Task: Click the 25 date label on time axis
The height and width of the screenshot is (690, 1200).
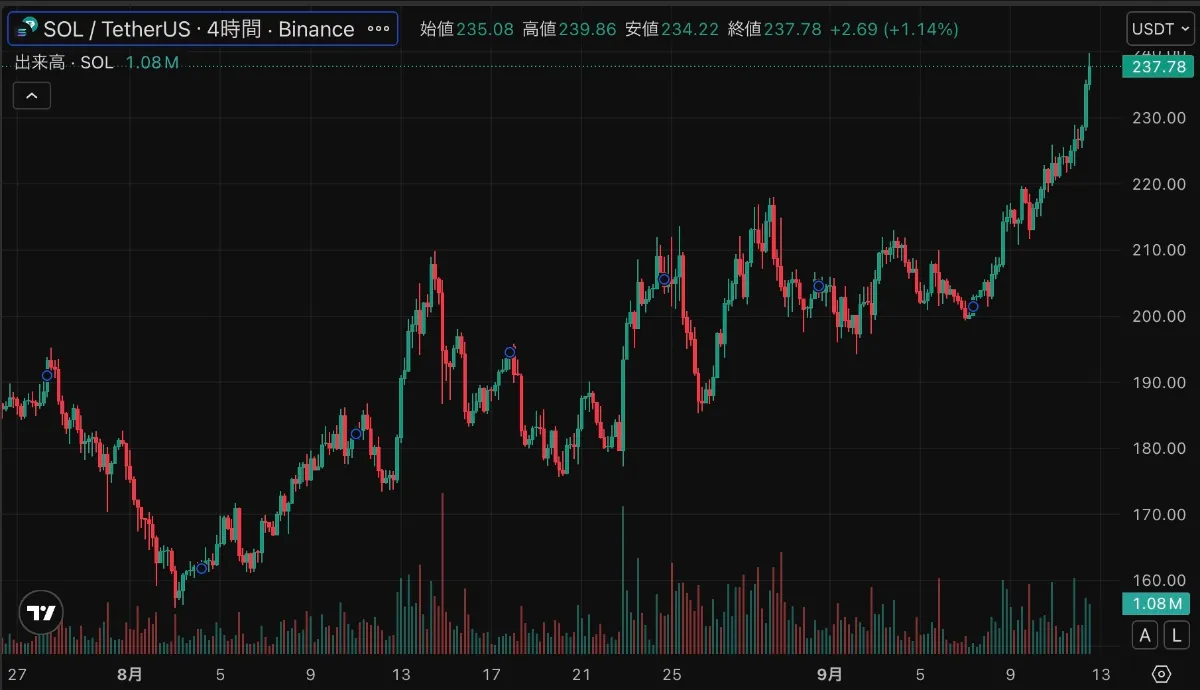Action: click(x=672, y=674)
